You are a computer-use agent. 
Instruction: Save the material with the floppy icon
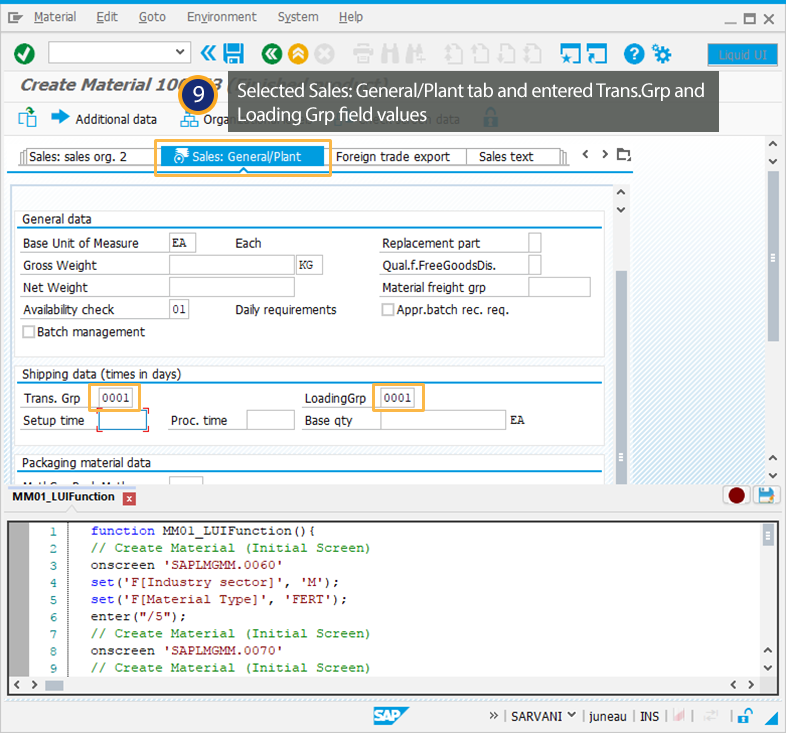coord(234,53)
